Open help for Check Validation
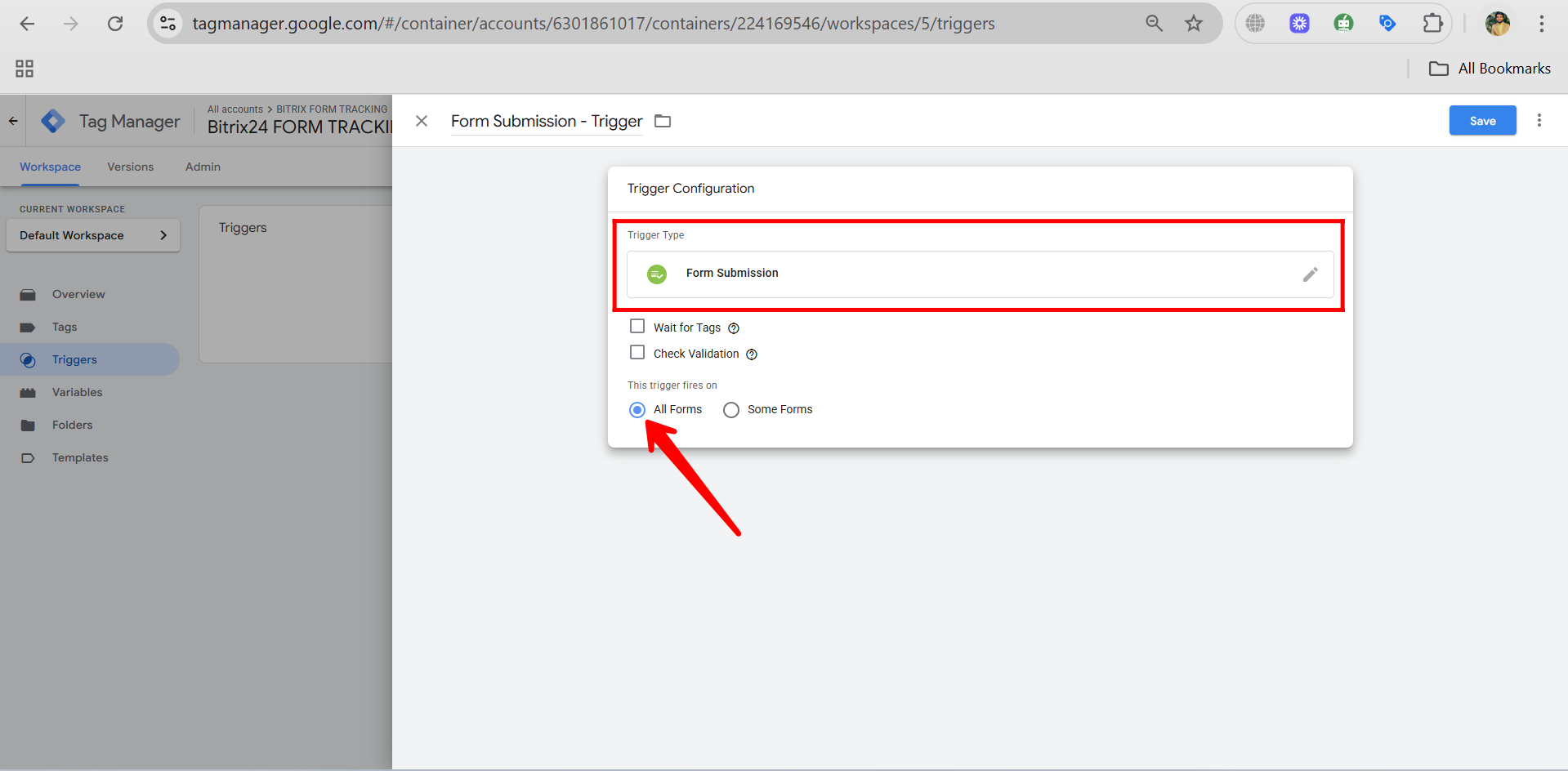This screenshot has width=1568, height=771. click(752, 354)
